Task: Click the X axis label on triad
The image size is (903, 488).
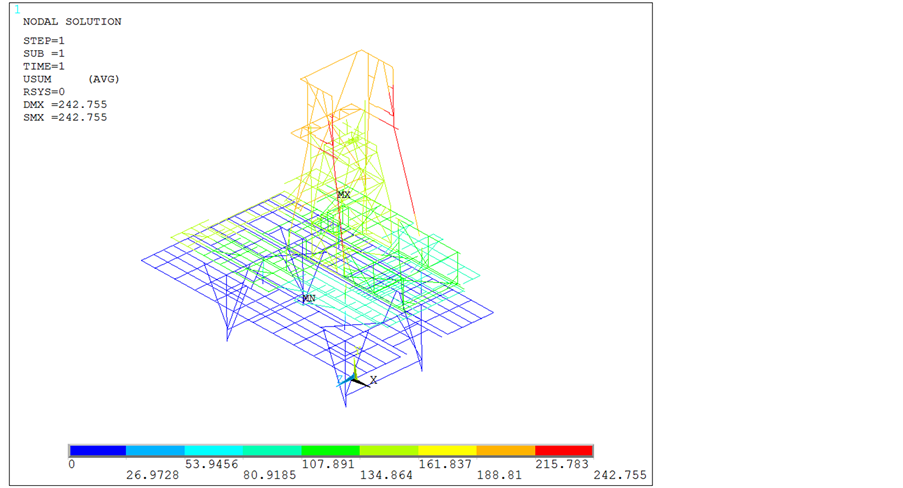Action: [374, 381]
